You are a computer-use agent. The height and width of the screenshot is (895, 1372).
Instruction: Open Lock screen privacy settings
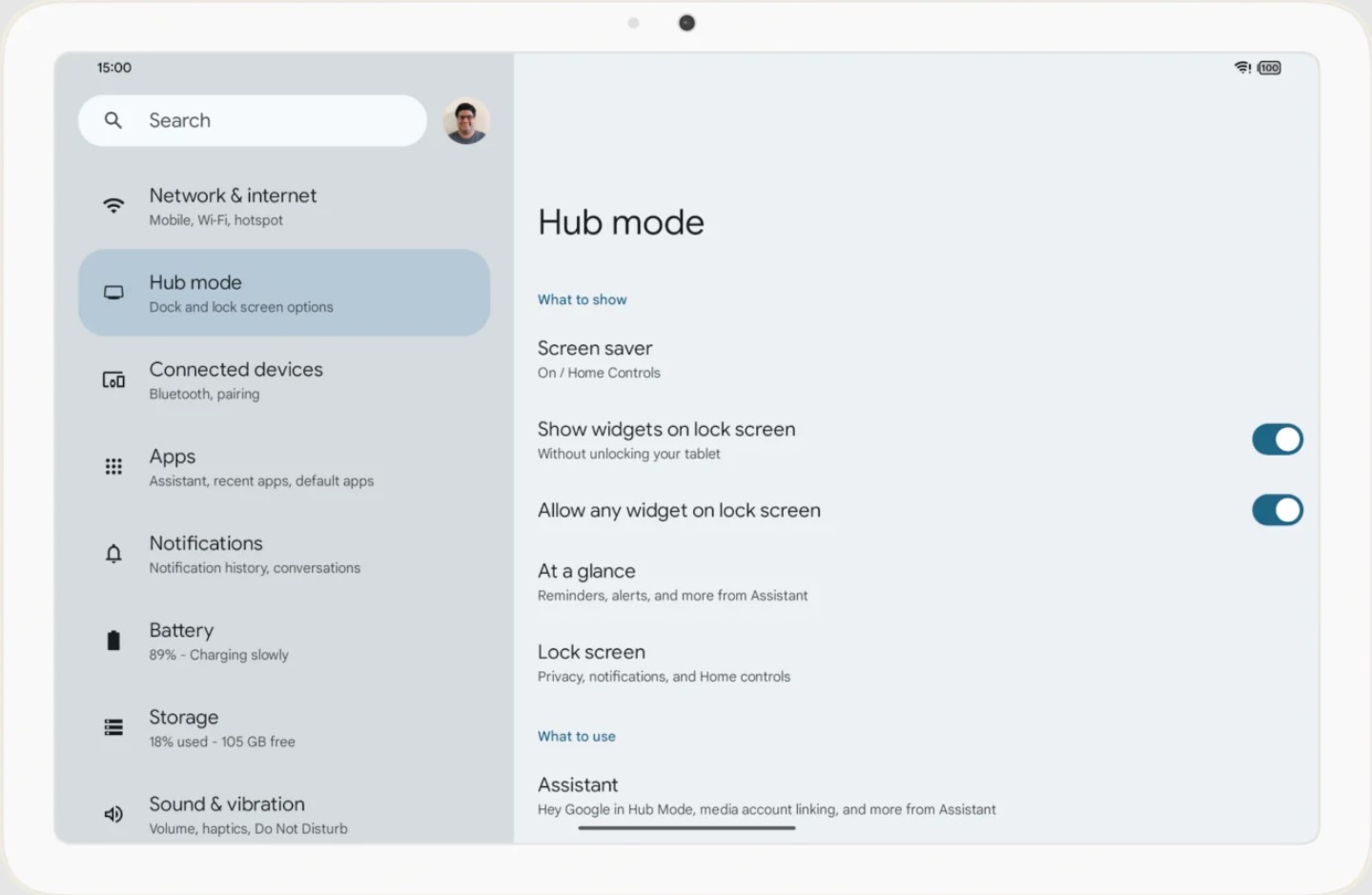pos(664,663)
